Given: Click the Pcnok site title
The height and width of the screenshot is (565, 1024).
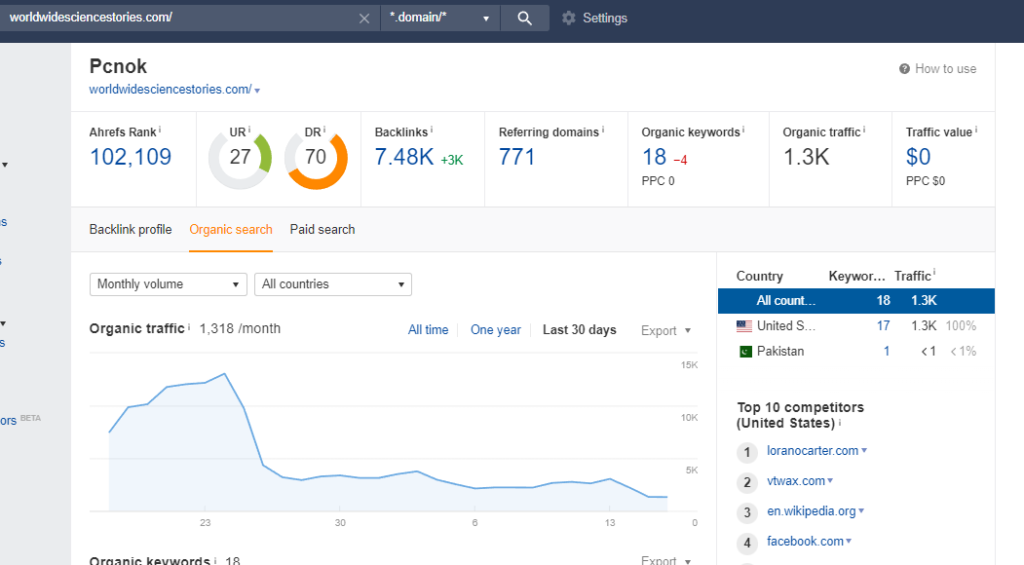Looking at the screenshot, I should [x=118, y=66].
